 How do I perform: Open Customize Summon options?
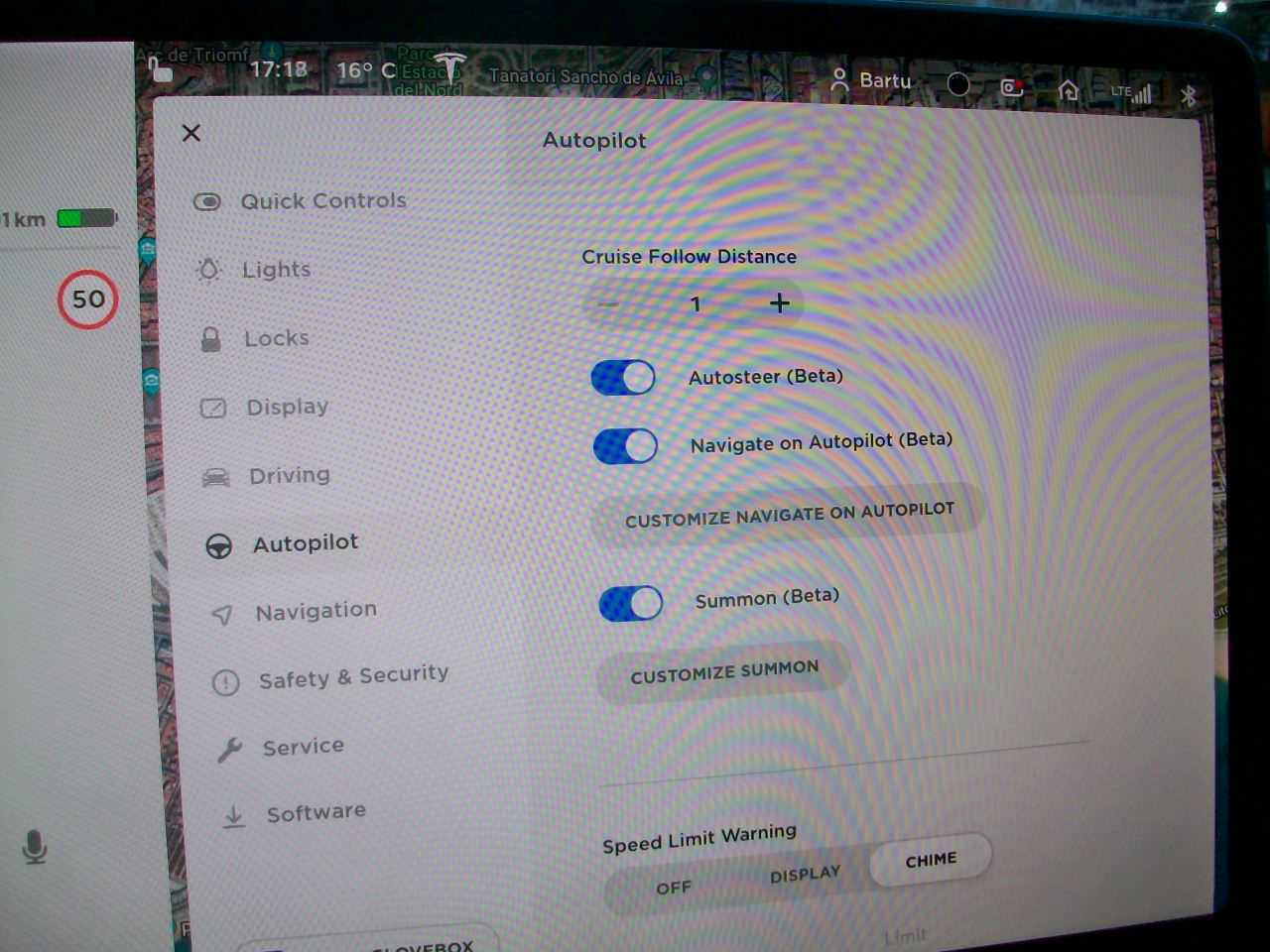click(x=724, y=672)
